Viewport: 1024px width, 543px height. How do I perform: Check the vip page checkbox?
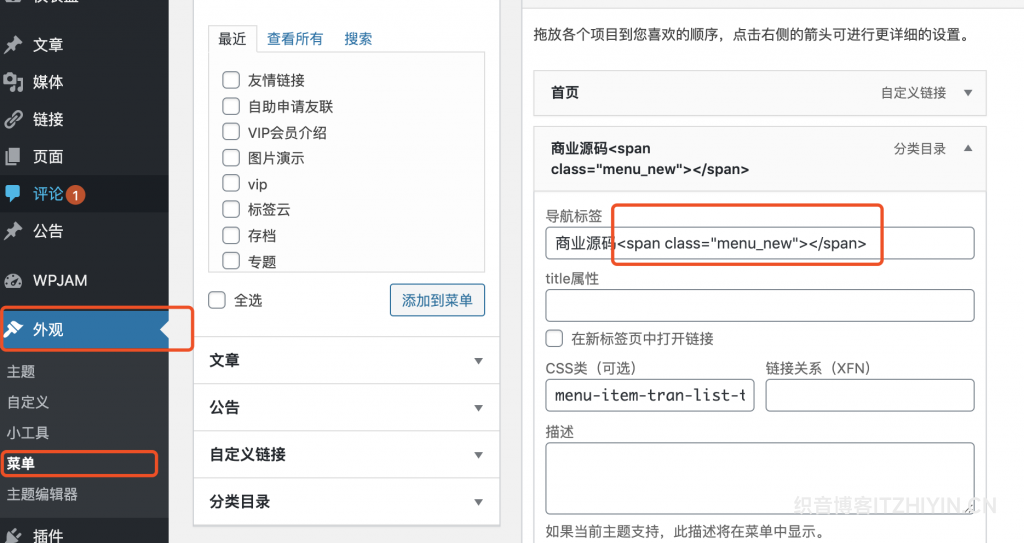click(231, 183)
